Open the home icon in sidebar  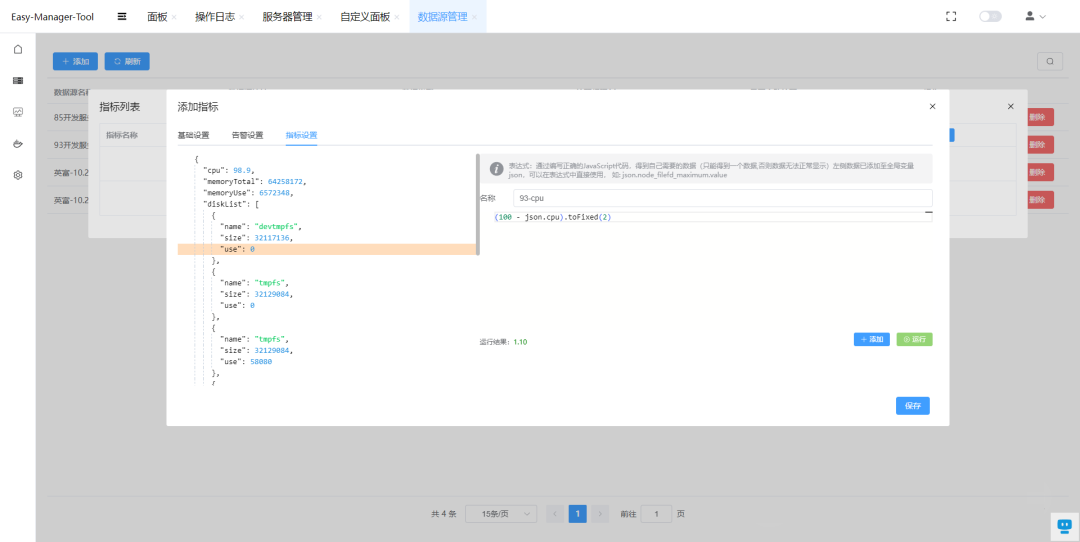[18, 49]
